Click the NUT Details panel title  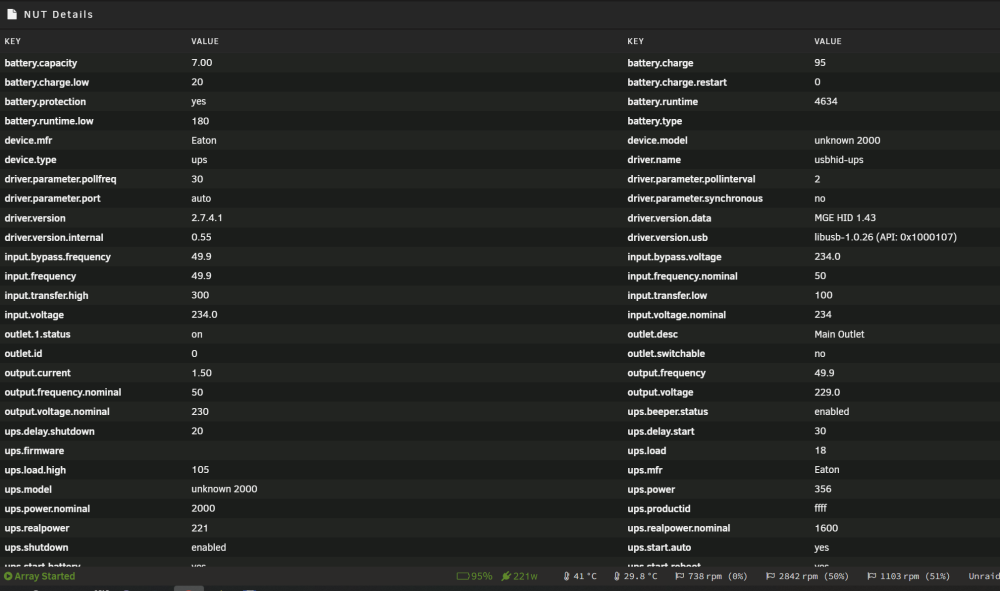pos(59,14)
